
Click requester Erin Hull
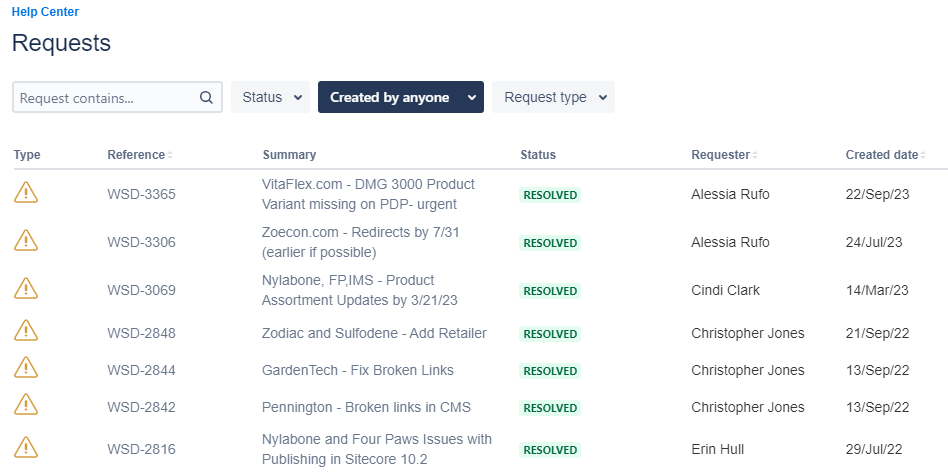click(x=718, y=450)
